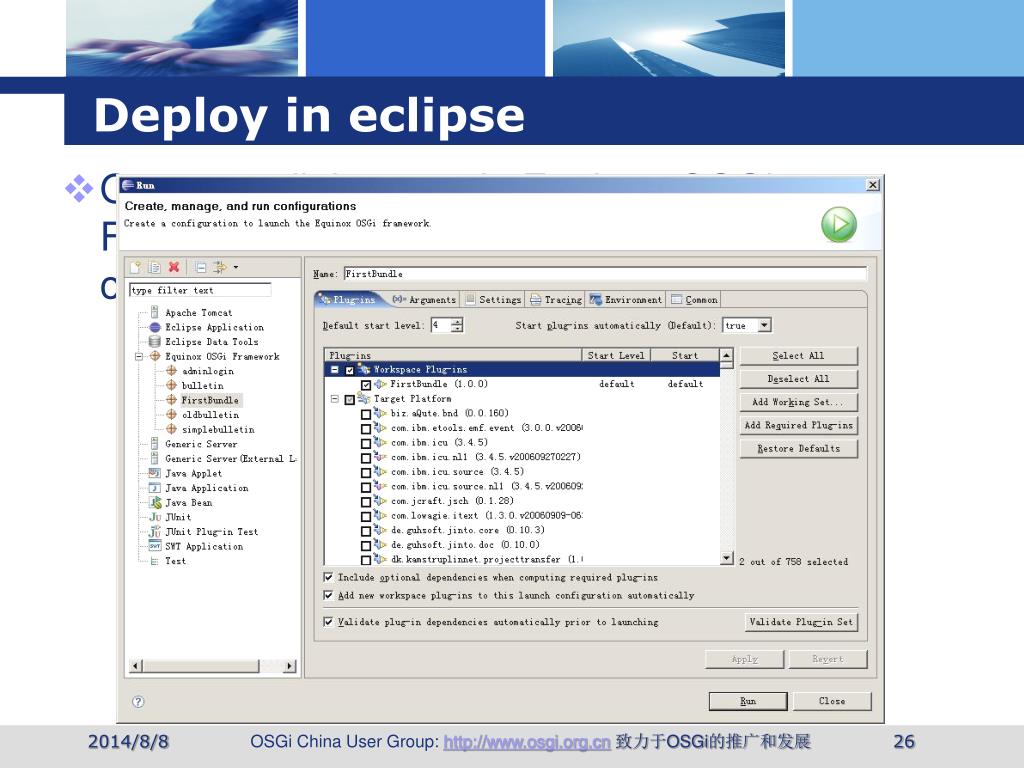Click the Java Applet icon

155,473
